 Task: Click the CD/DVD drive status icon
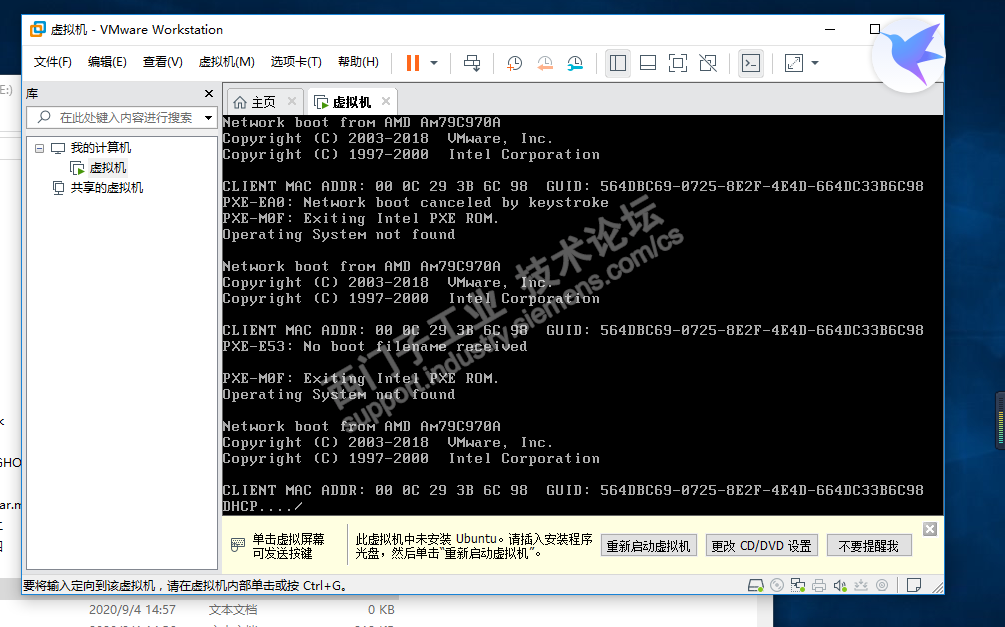pos(777,585)
